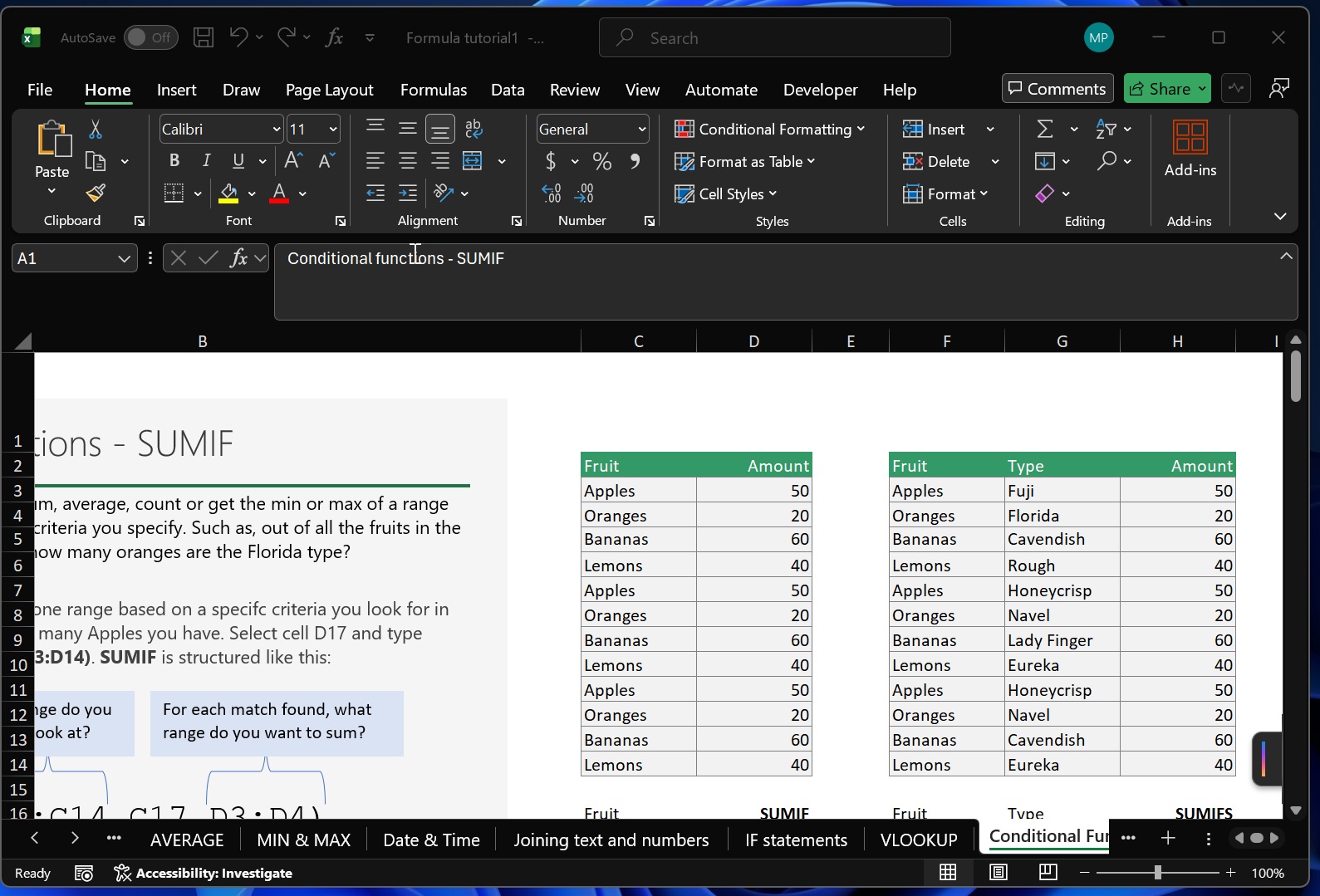
Task: Switch to Page Break Preview in status bar
Action: tap(1048, 872)
